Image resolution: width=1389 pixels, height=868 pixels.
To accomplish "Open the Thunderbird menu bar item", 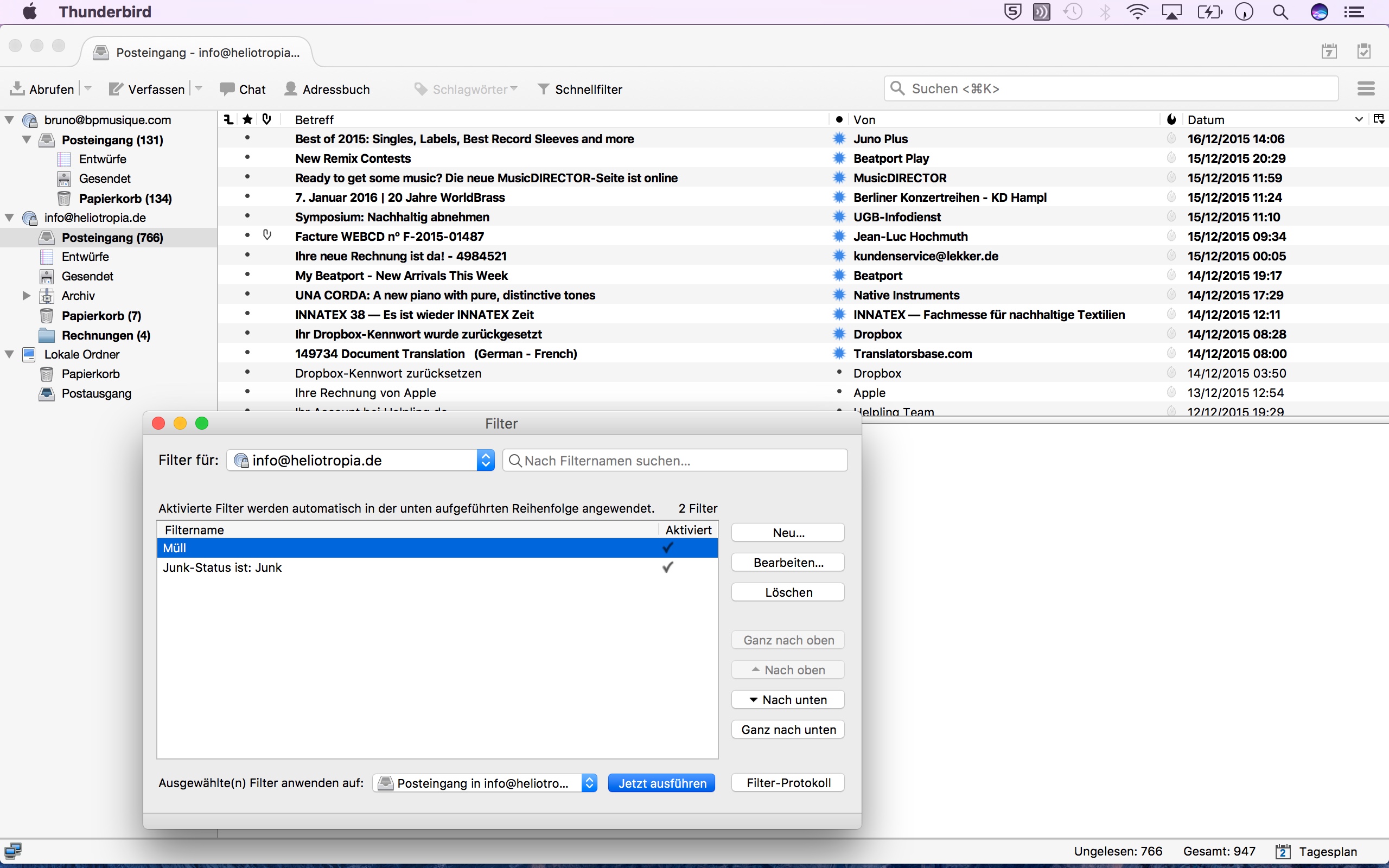I will pyautogui.click(x=105, y=11).
